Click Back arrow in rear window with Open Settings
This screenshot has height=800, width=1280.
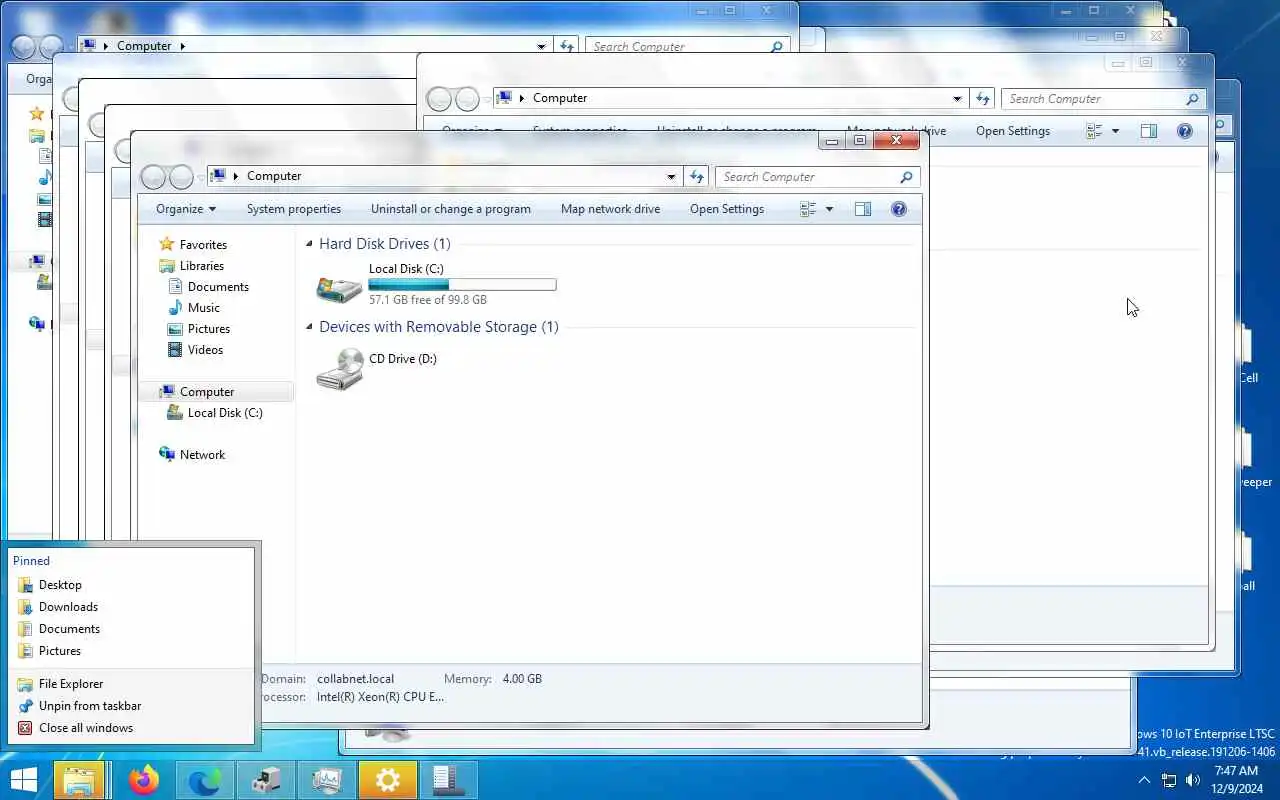tap(439, 99)
